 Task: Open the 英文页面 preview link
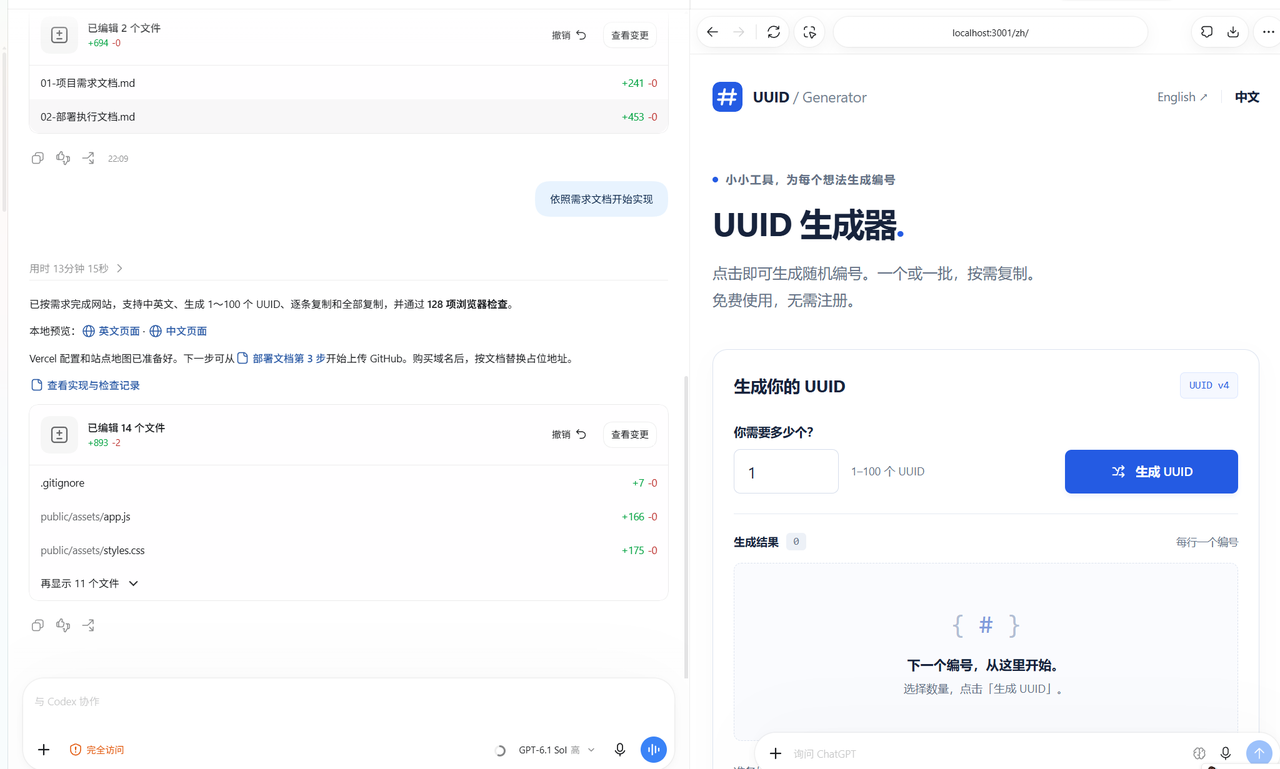click(x=111, y=331)
